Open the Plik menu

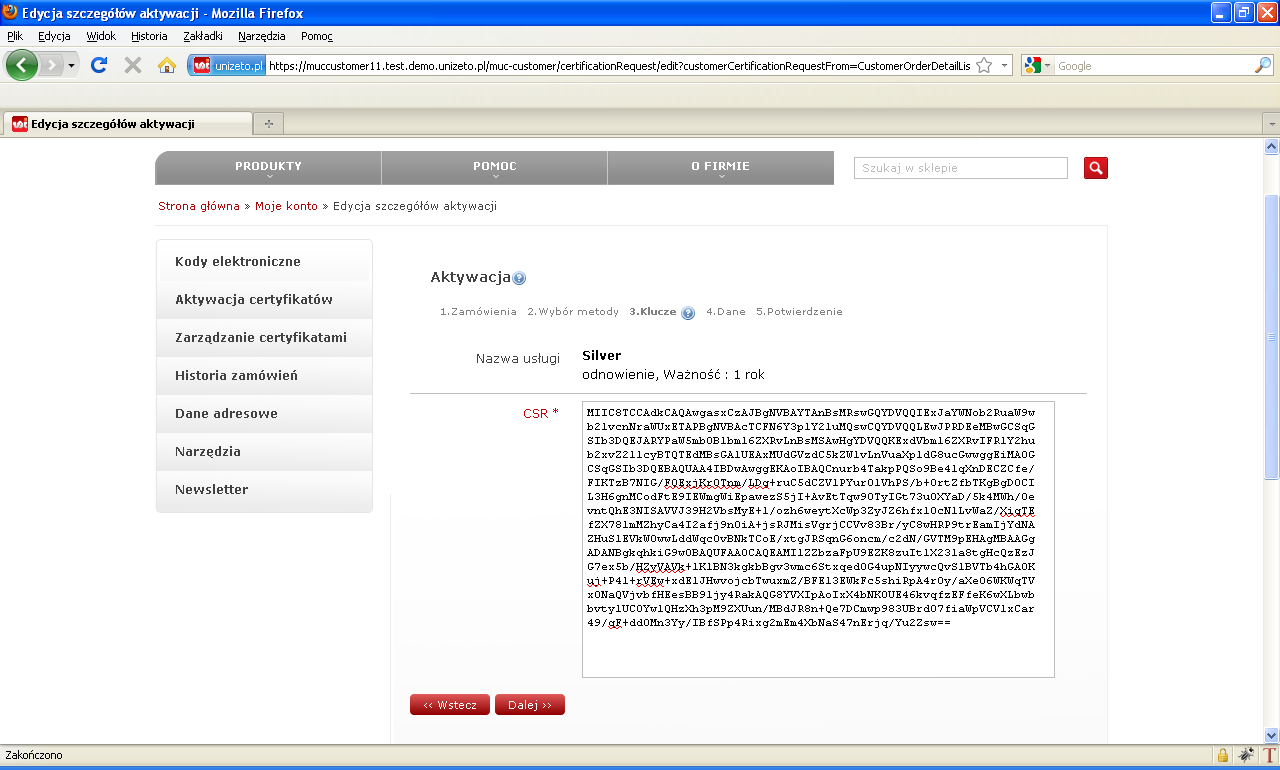pos(15,36)
